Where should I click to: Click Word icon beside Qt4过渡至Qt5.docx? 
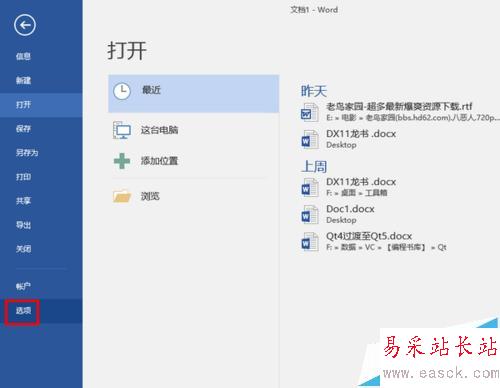coord(310,241)
